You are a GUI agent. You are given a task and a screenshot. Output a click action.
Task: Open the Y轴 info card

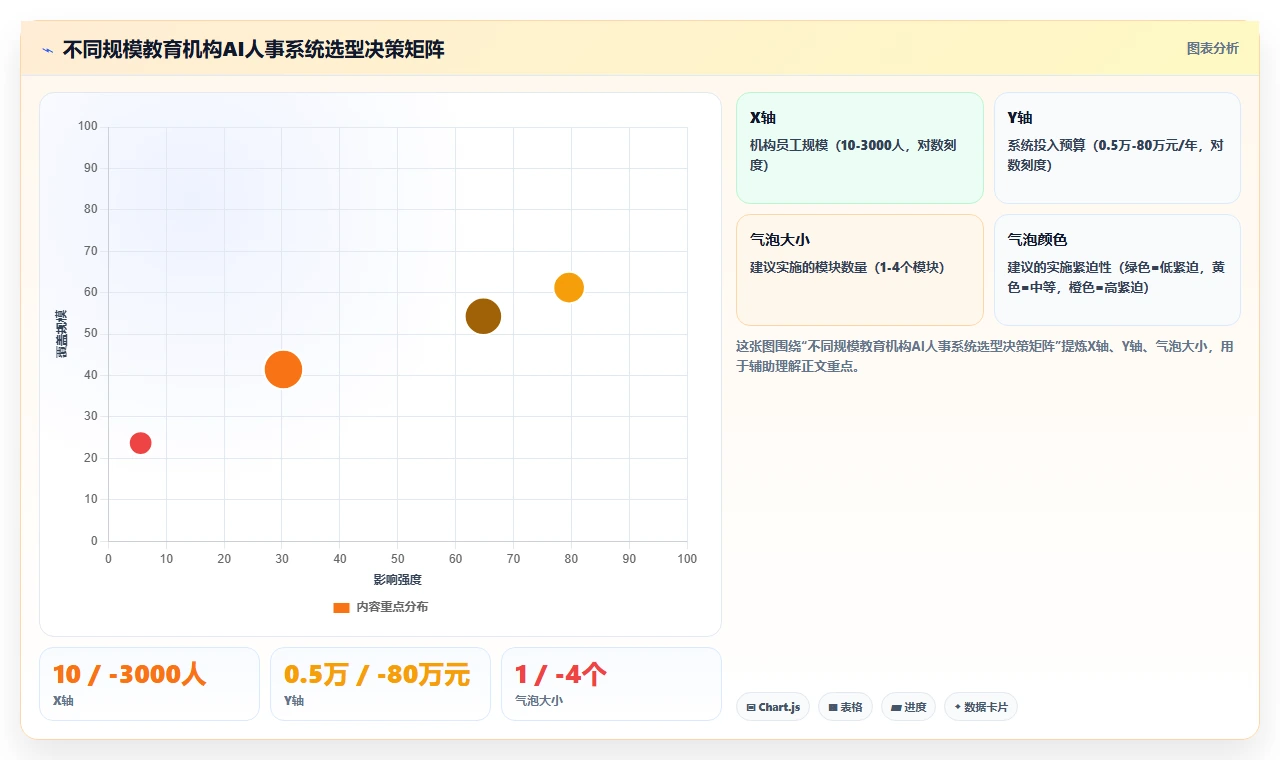pyautogui.click(x=1117, y=148)
